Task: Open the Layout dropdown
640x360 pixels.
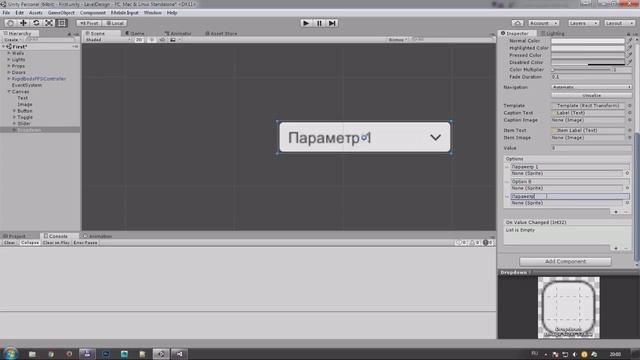Action: pos(619,23)
